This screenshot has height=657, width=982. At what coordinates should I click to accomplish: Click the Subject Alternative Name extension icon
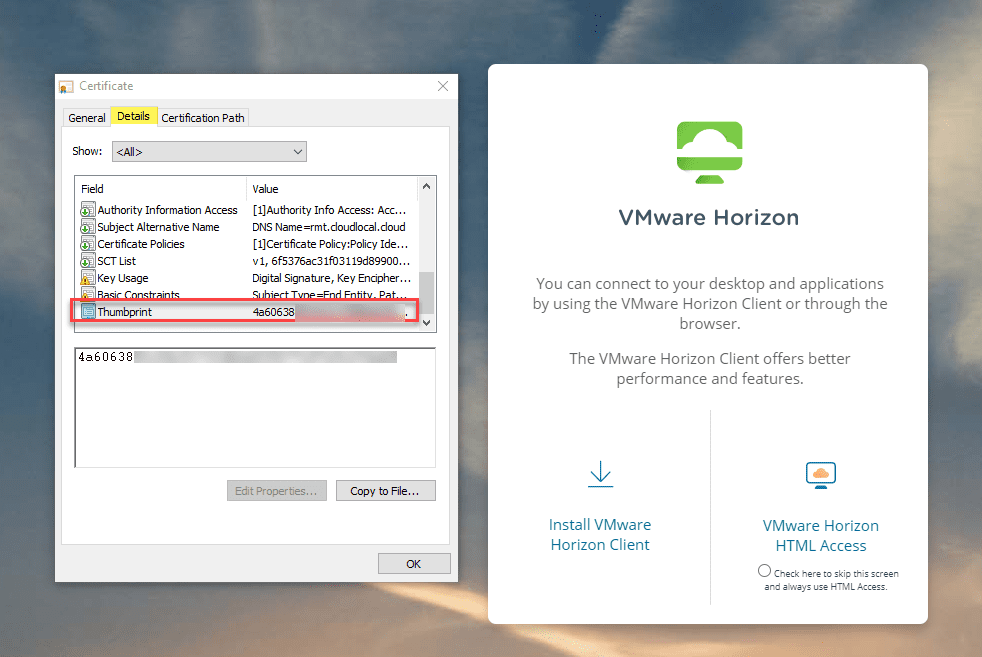pos(88,227)
